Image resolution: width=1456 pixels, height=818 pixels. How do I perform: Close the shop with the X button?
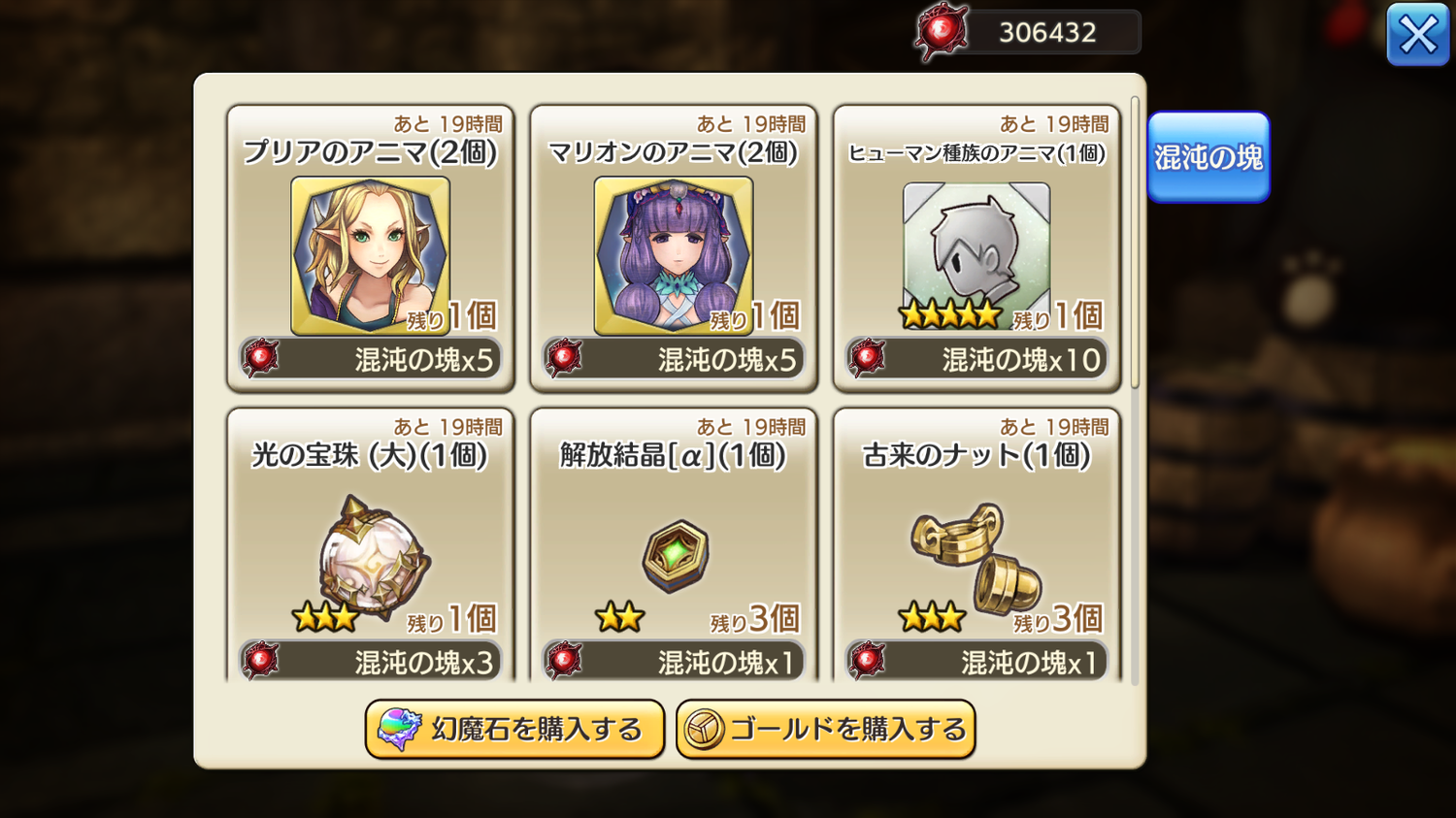(1418, 35)
